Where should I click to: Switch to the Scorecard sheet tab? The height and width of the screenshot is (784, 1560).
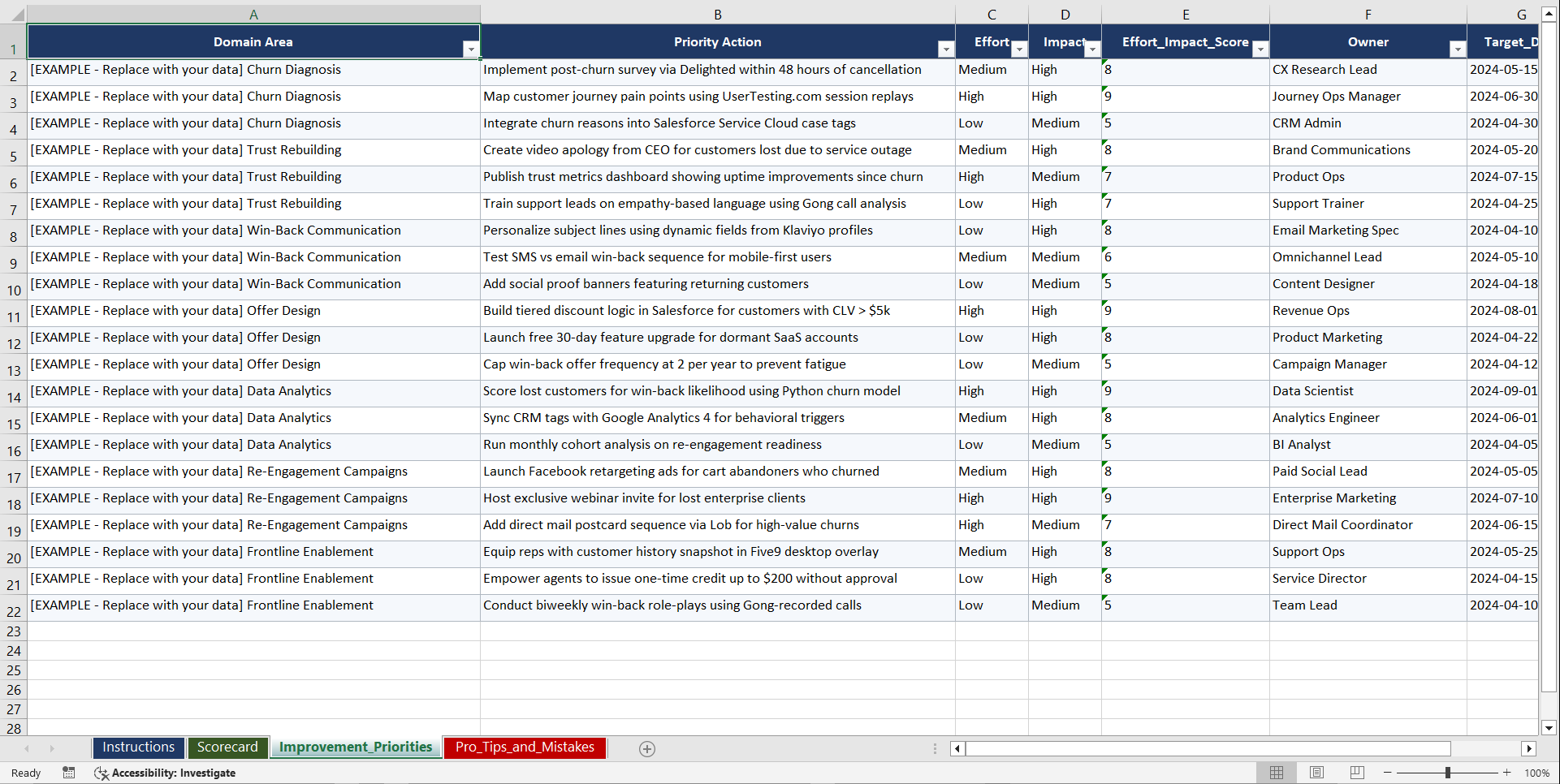tap(228, 747)
